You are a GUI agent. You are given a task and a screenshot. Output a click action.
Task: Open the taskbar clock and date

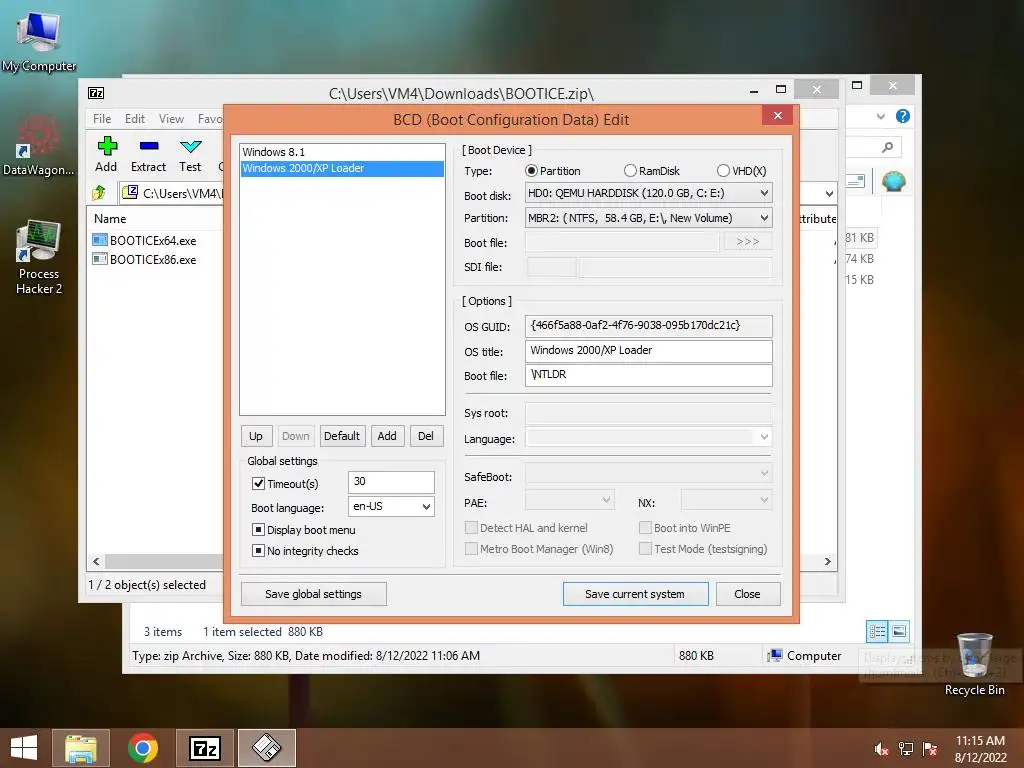980,749
